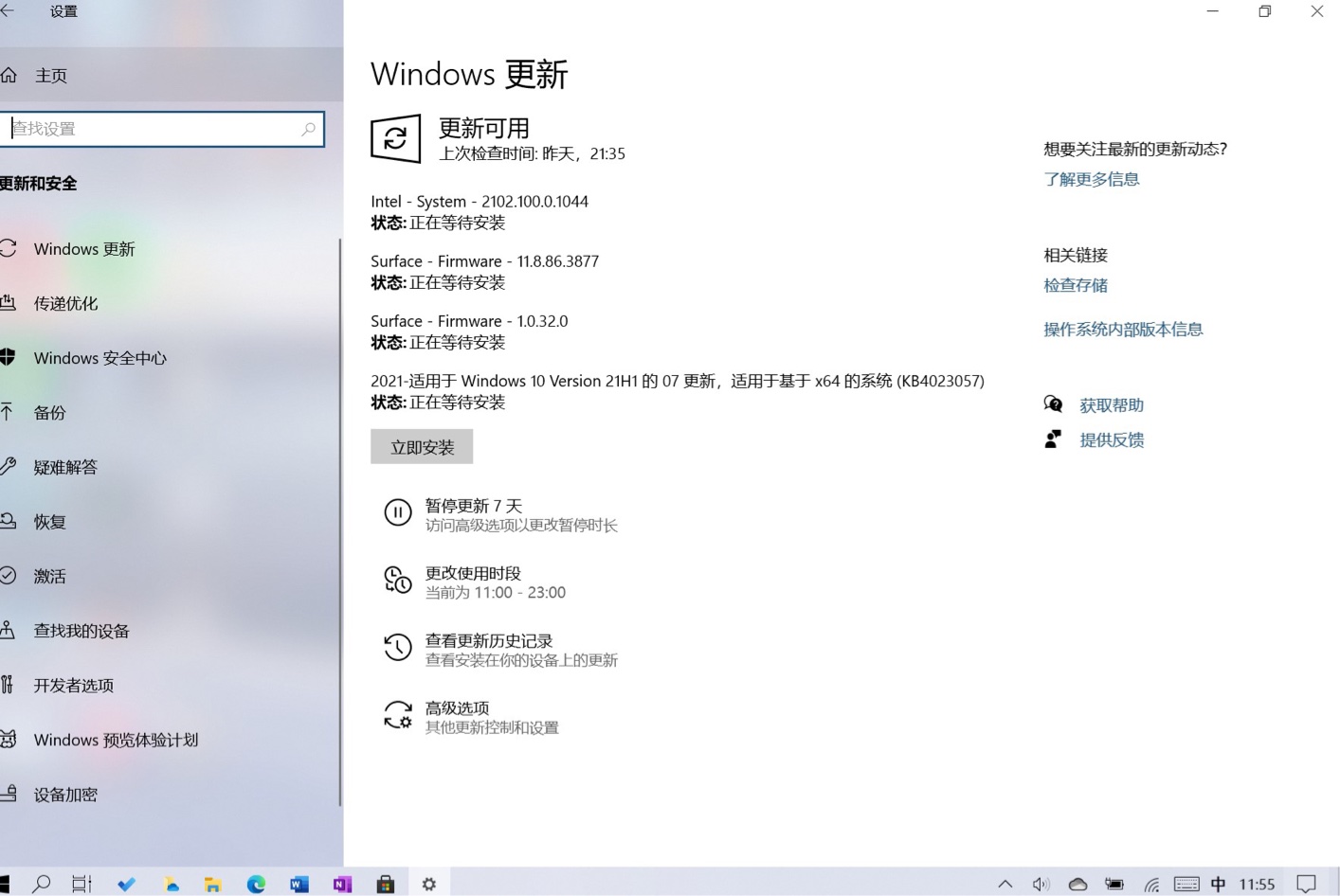Click the pause icon for 暂停更新 7 天
Viewport: 1340px width, 896px height.
point(397,512)
